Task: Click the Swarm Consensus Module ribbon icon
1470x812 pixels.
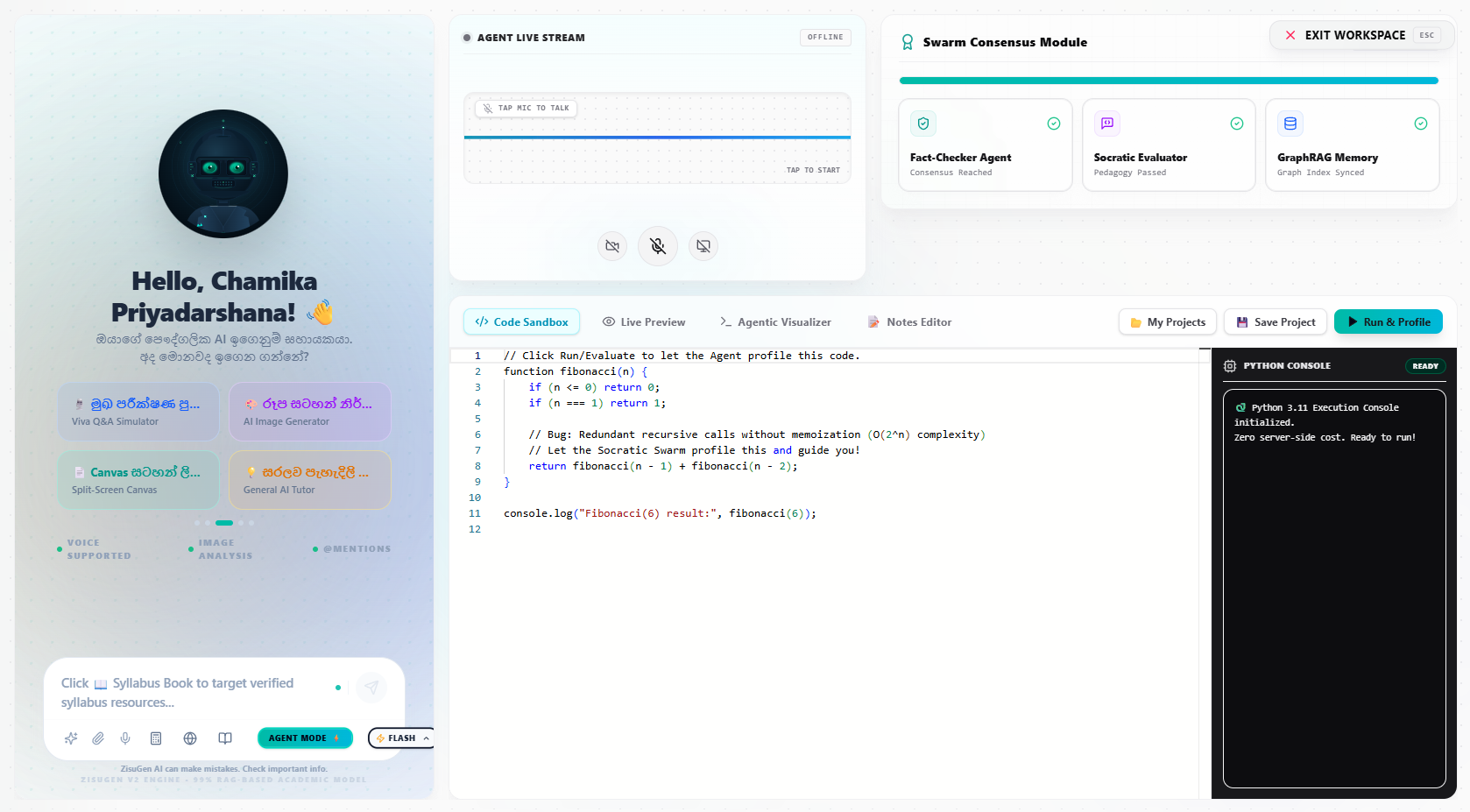Action: click(x=908, y=42)
